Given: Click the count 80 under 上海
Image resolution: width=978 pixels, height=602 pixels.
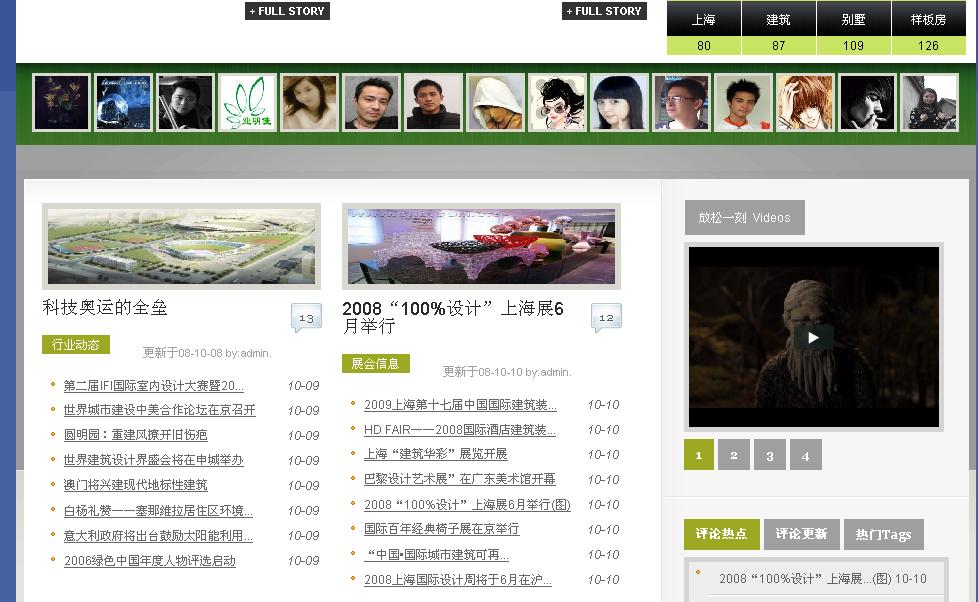Looking at the screenshot, I should [704, 46].
